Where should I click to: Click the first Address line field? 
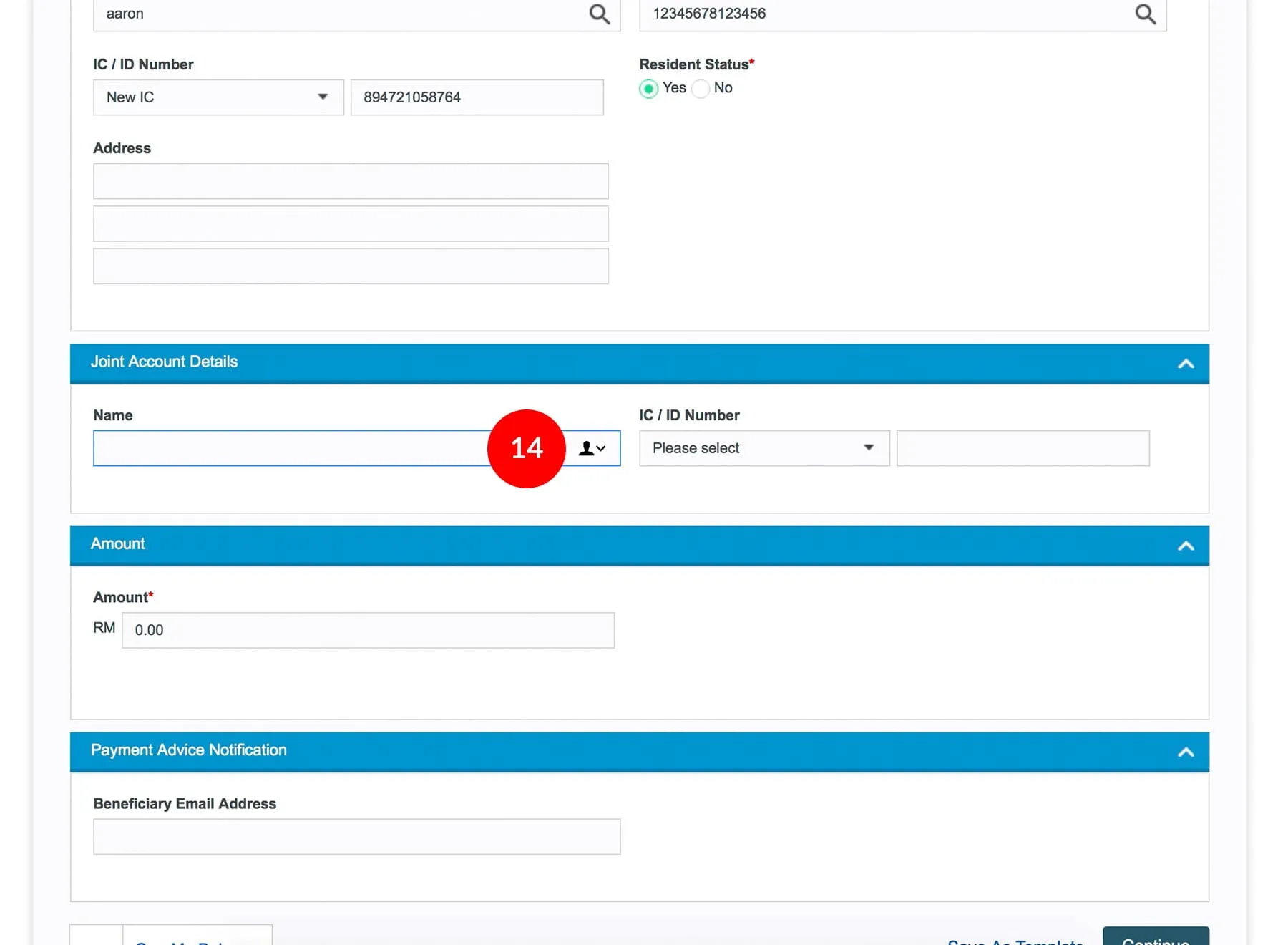[351, 181]
